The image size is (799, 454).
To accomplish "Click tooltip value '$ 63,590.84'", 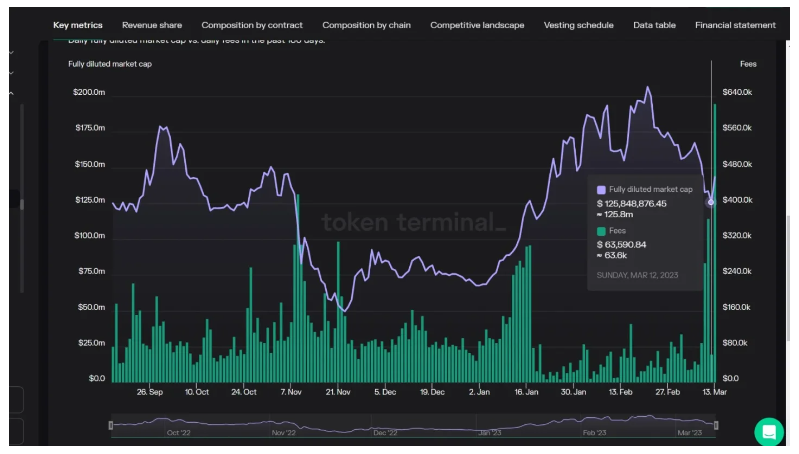I will (x=621, y=245).
